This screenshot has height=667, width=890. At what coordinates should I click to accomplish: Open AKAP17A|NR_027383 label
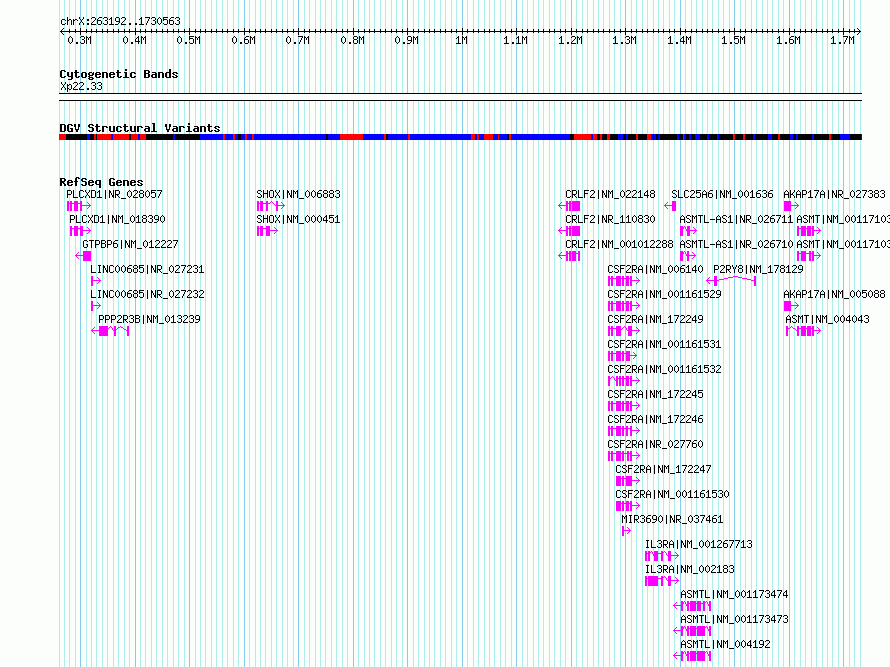click(x=834, y=194)
